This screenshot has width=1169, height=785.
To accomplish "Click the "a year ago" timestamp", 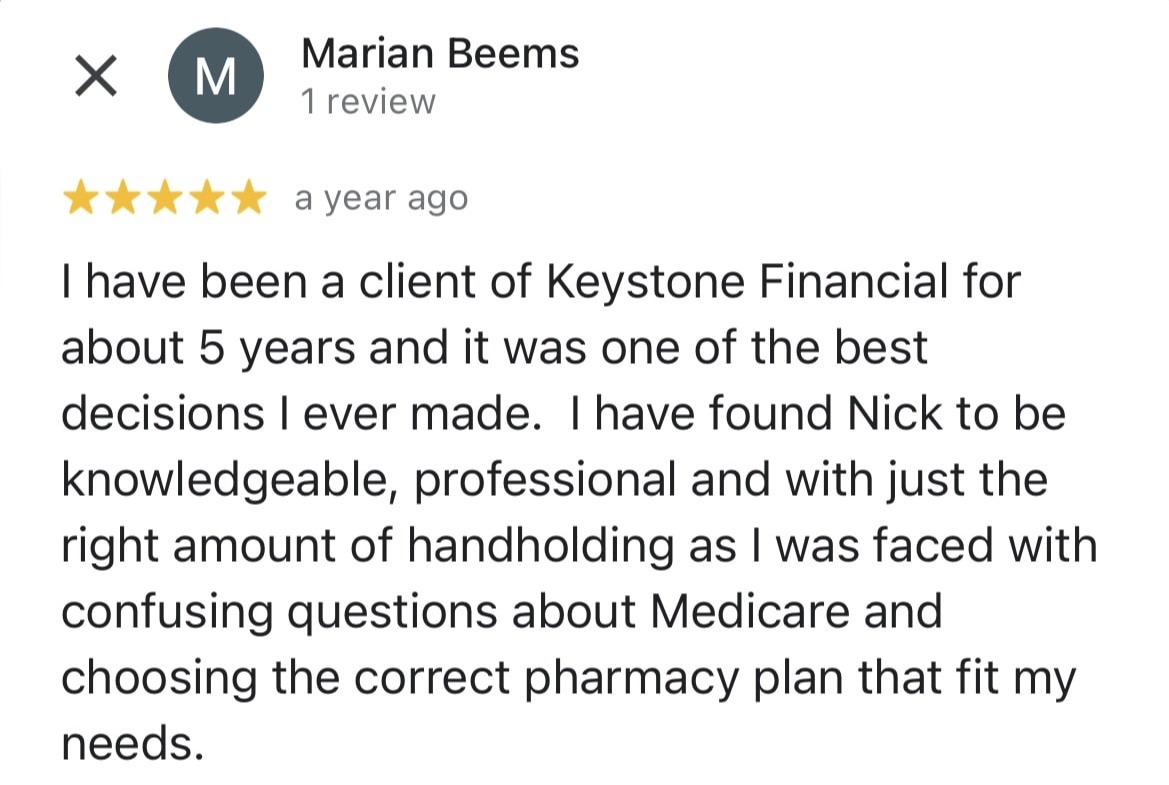I will (x=380, y=199).
